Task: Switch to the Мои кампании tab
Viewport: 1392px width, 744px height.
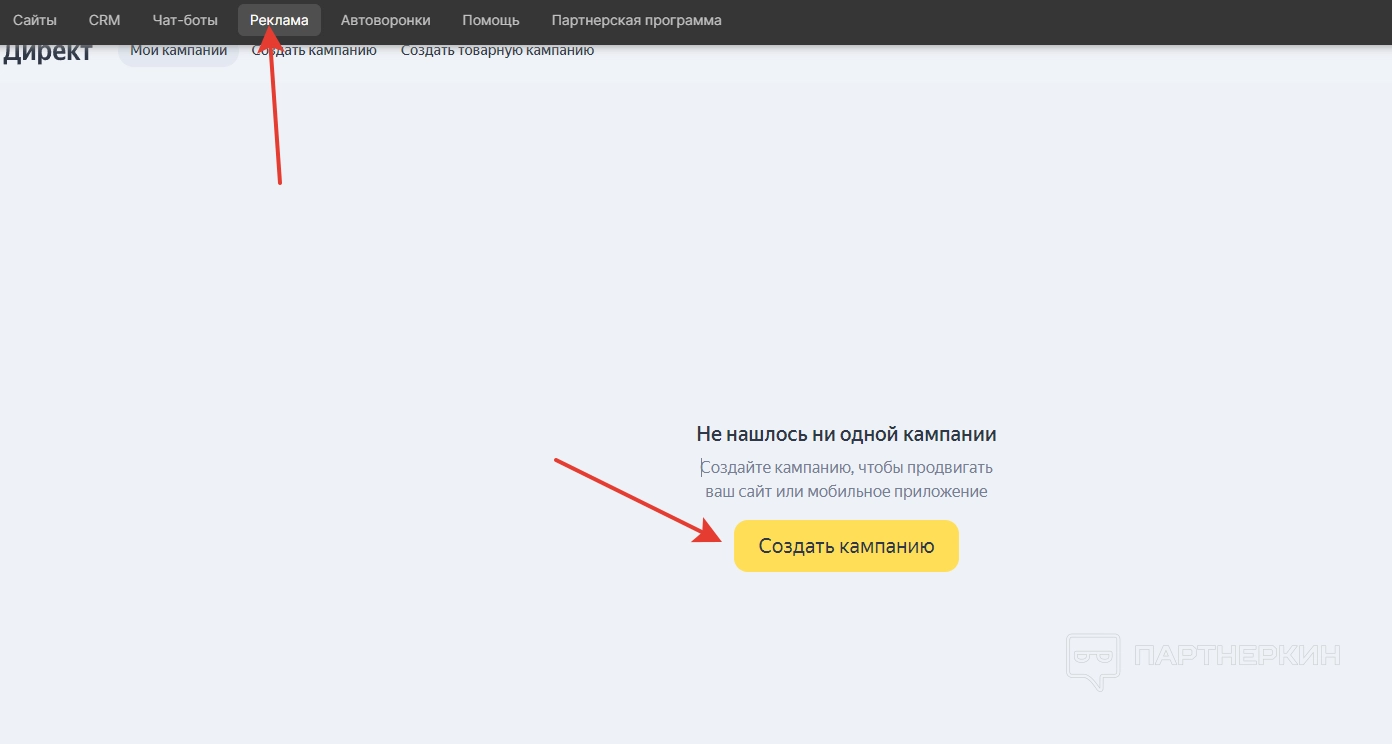Action: click(x=179, y=51)
